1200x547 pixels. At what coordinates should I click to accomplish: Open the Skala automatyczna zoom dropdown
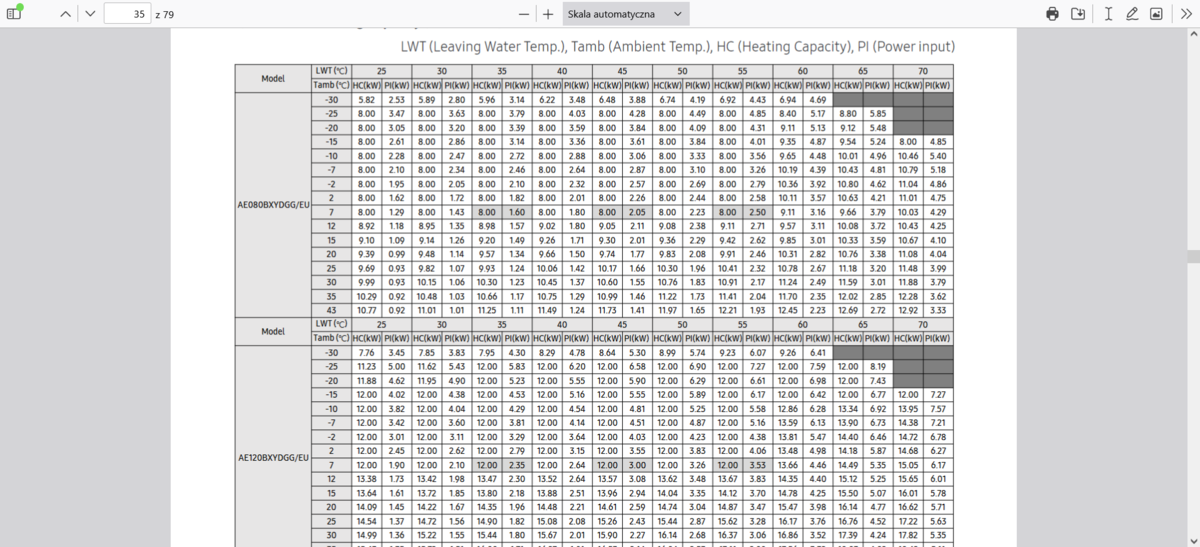pyautogui.click(x=625, y=14)
